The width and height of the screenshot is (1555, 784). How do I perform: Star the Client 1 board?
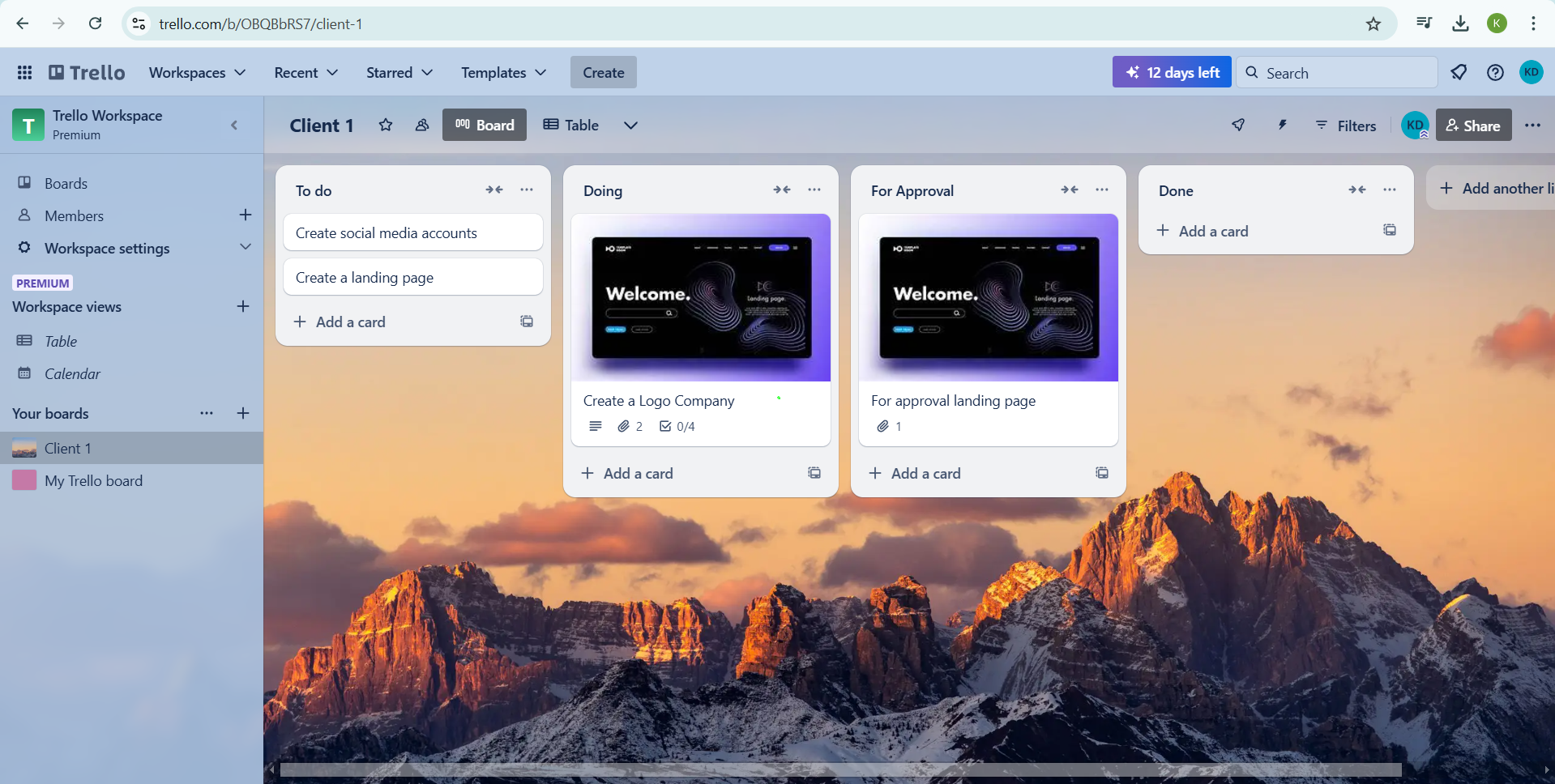pyautogui.click(x=386, y=125)
